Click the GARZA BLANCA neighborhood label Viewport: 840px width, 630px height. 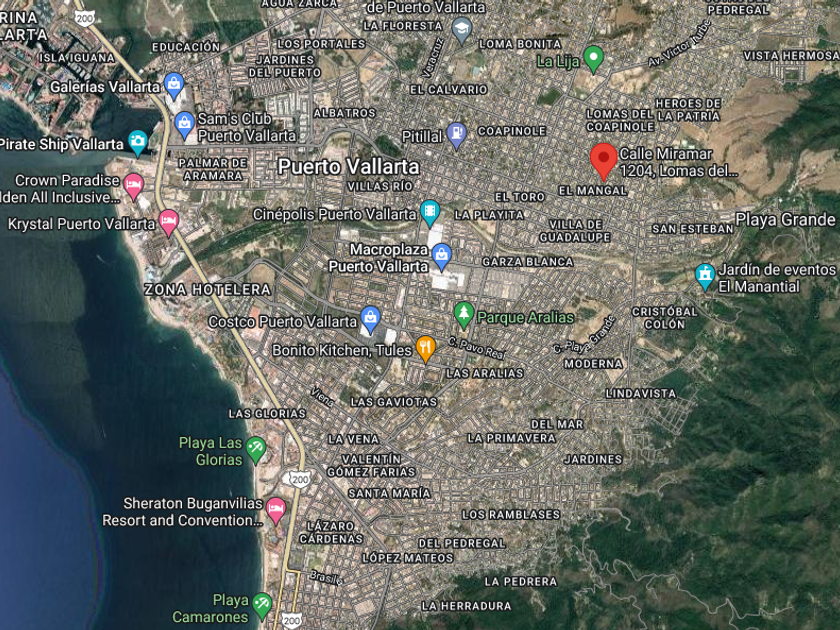point(528,262)
